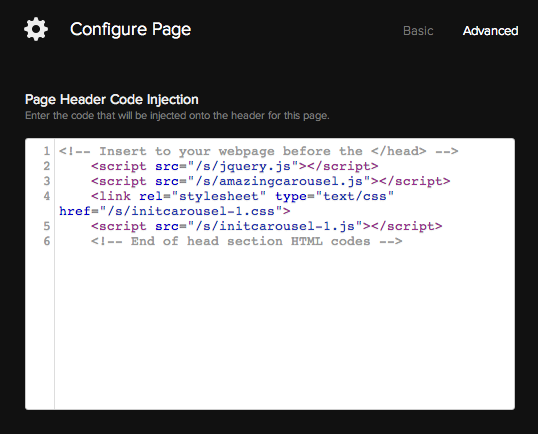Click the Insert to your webpage comment line
The image size is (538, 434).
259,151
